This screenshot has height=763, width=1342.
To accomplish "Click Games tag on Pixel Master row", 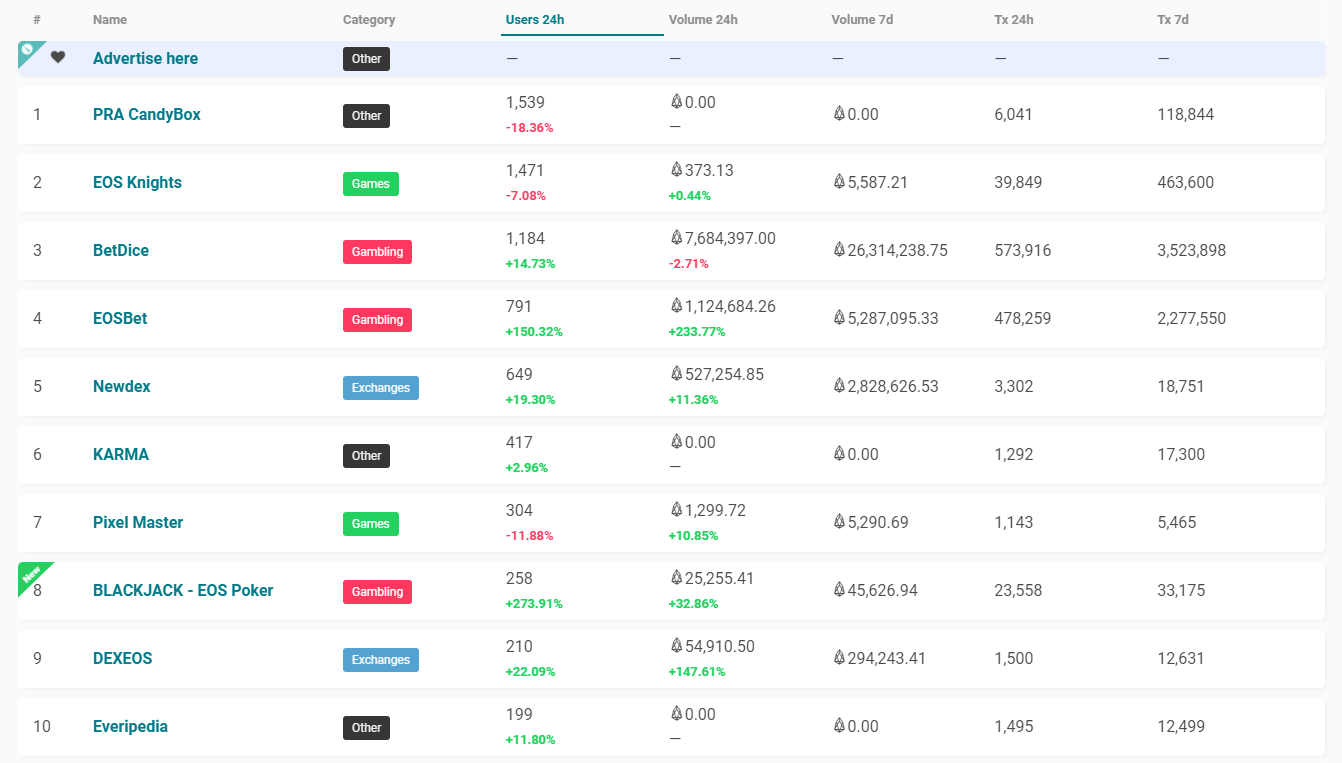I will (x=371, y=523).
